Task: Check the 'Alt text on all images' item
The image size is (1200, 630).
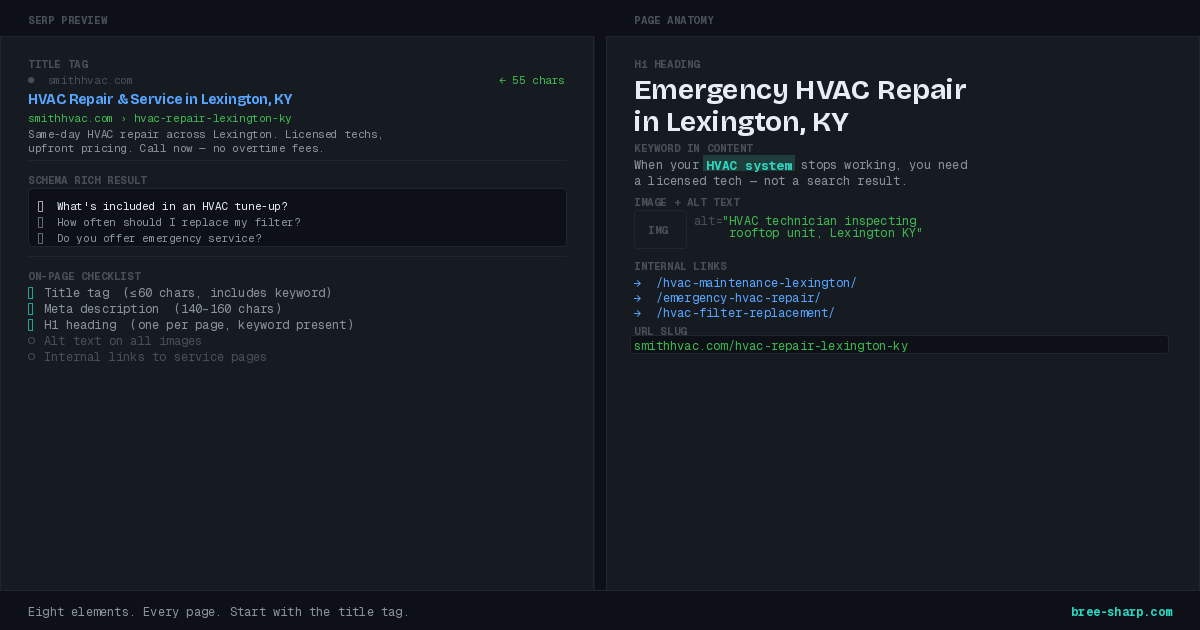Action: pos(31,340)
